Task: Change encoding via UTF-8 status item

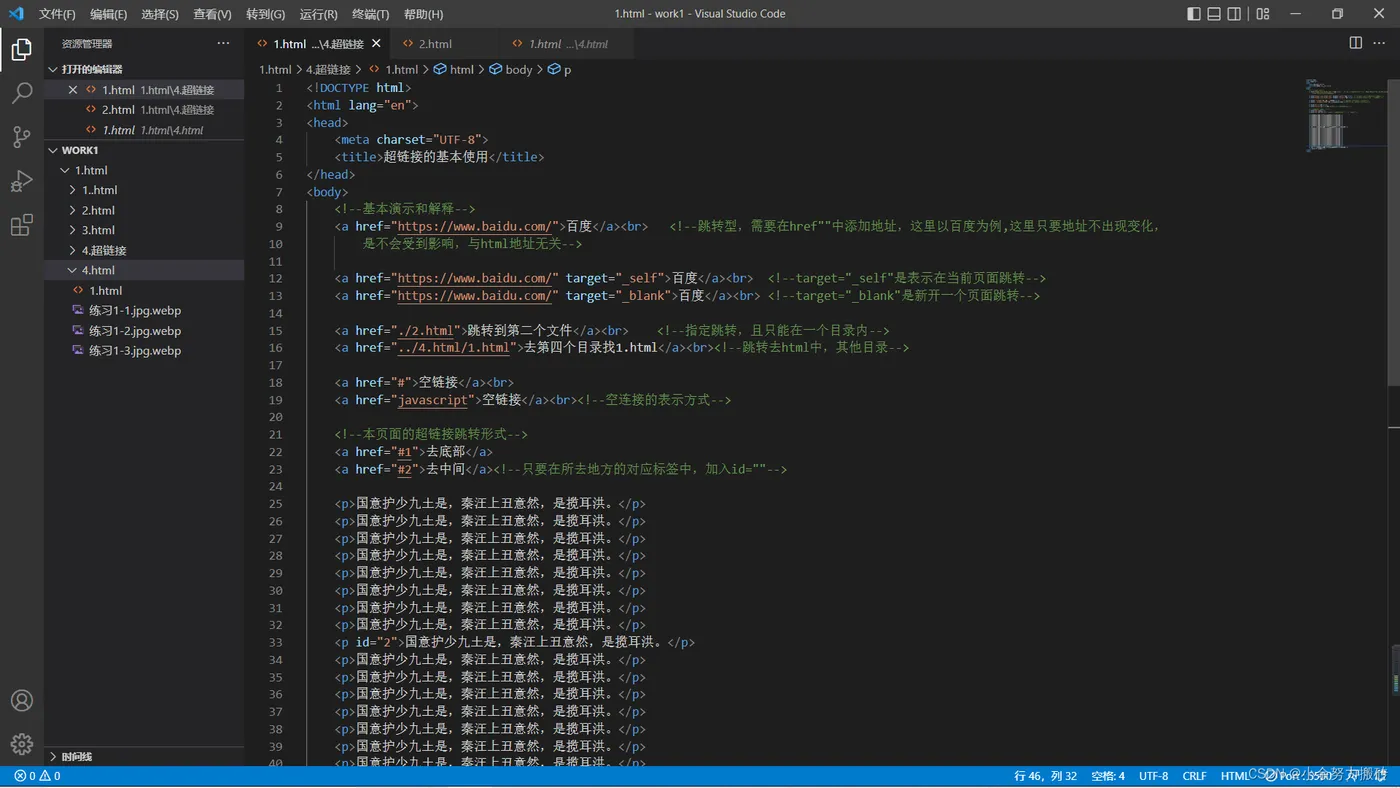Action: pos(1153,776)
